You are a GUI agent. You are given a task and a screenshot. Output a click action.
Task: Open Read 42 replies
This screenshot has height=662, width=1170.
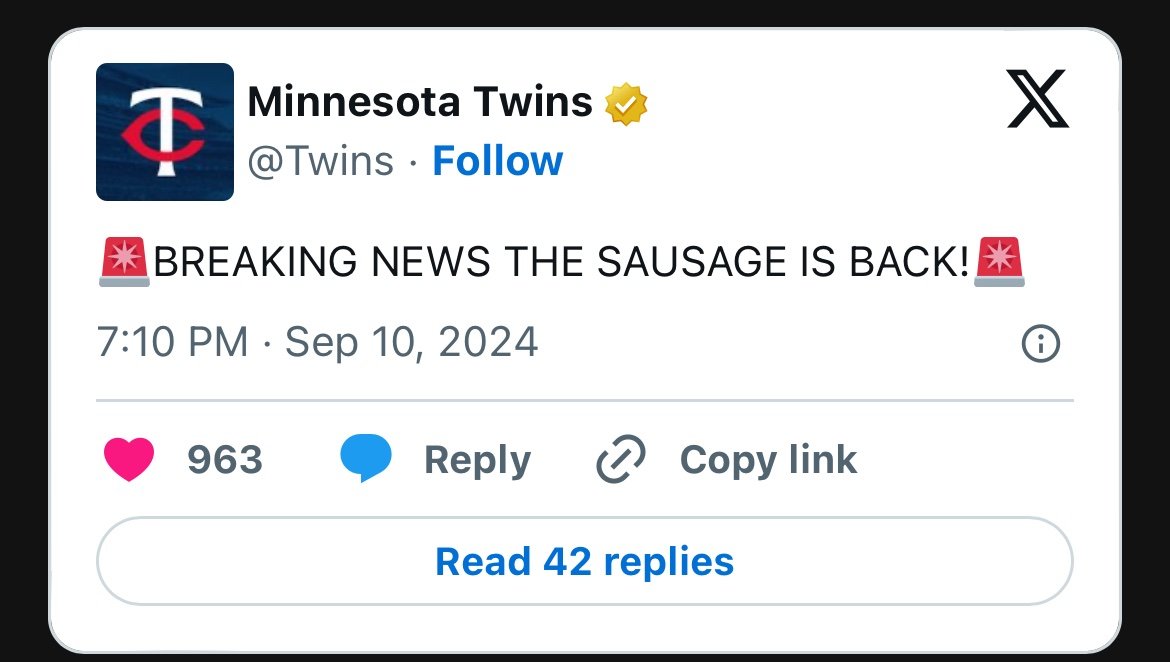coord(584,561)
